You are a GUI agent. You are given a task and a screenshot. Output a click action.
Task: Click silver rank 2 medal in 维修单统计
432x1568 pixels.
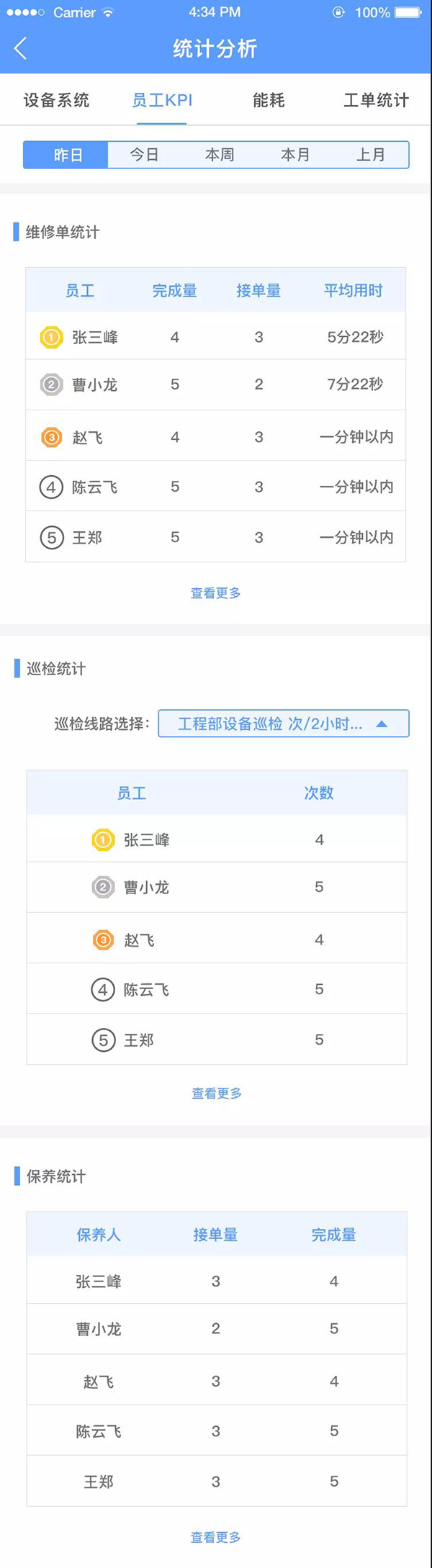tap(51, 384)
